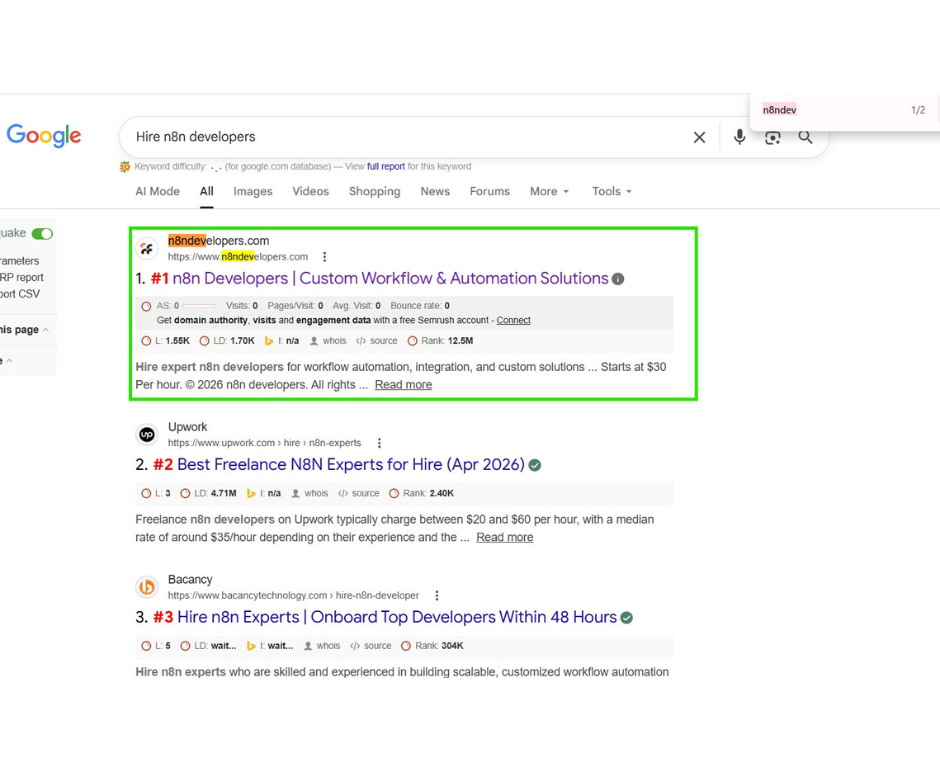Viewport: 940px width, 771px height.
Task: Click the upwork.com hire n8n-experts URL
Action: (x=264, y=443)
